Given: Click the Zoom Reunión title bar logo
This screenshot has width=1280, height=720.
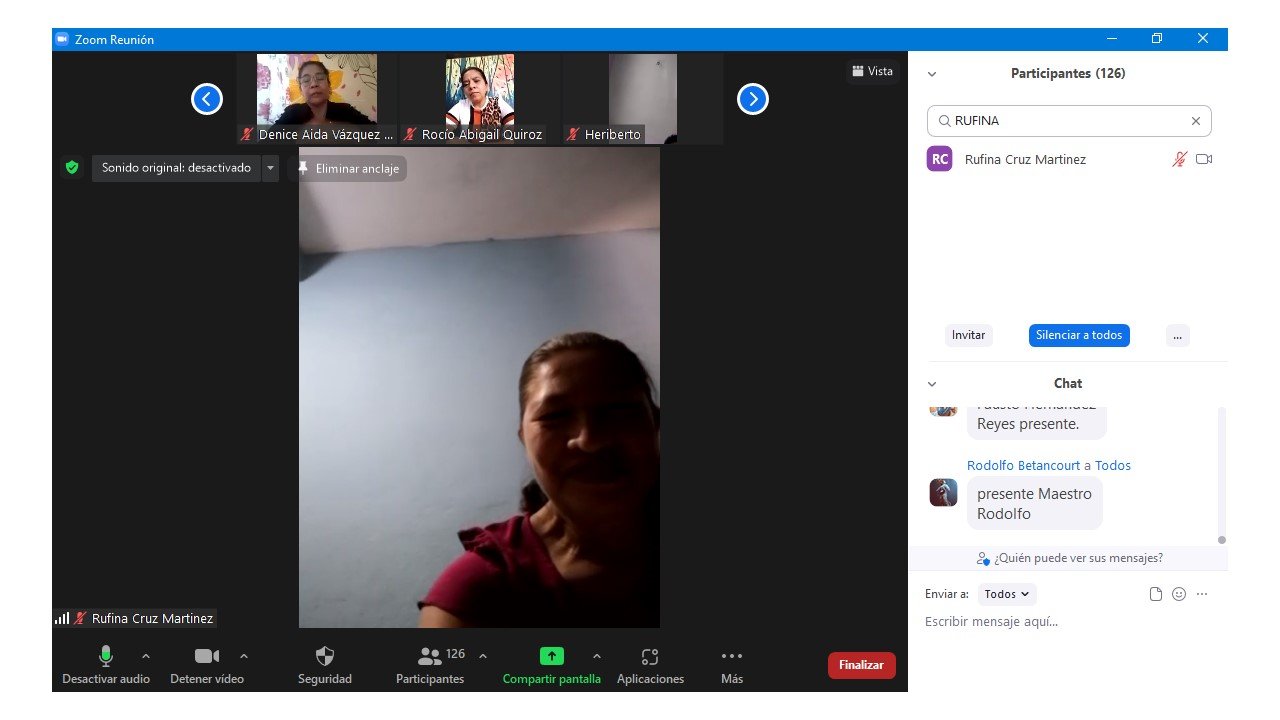Looking at the screenshot, I should [62, 39].
